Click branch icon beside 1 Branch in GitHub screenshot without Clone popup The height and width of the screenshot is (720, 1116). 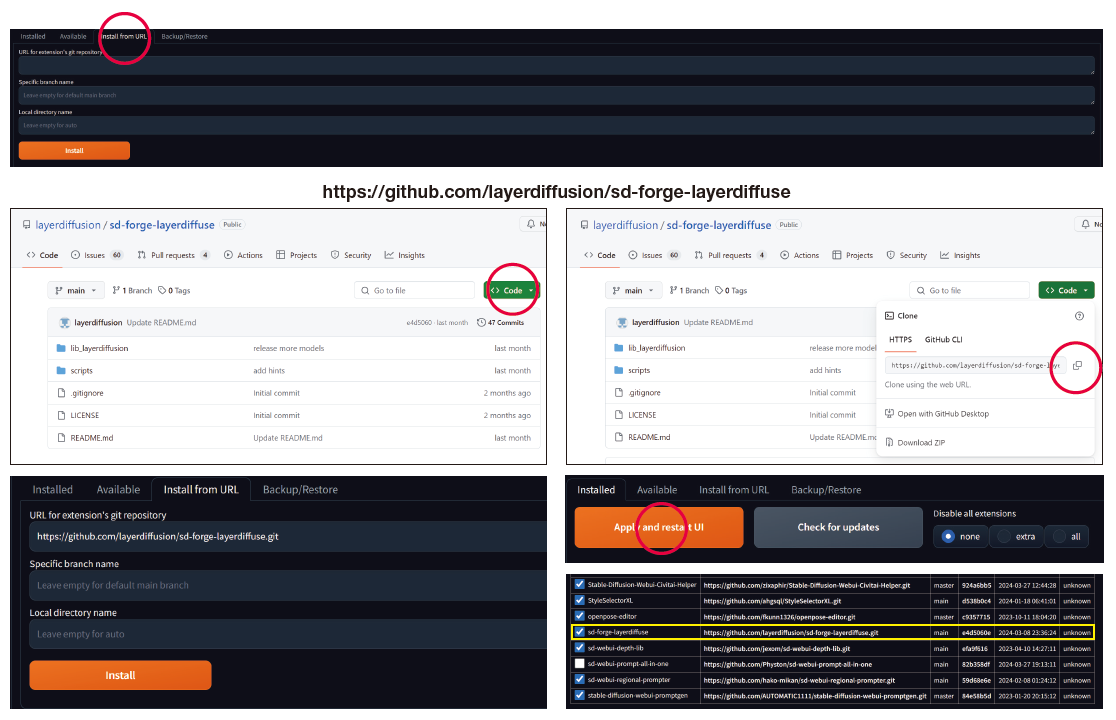click(116, 290)
